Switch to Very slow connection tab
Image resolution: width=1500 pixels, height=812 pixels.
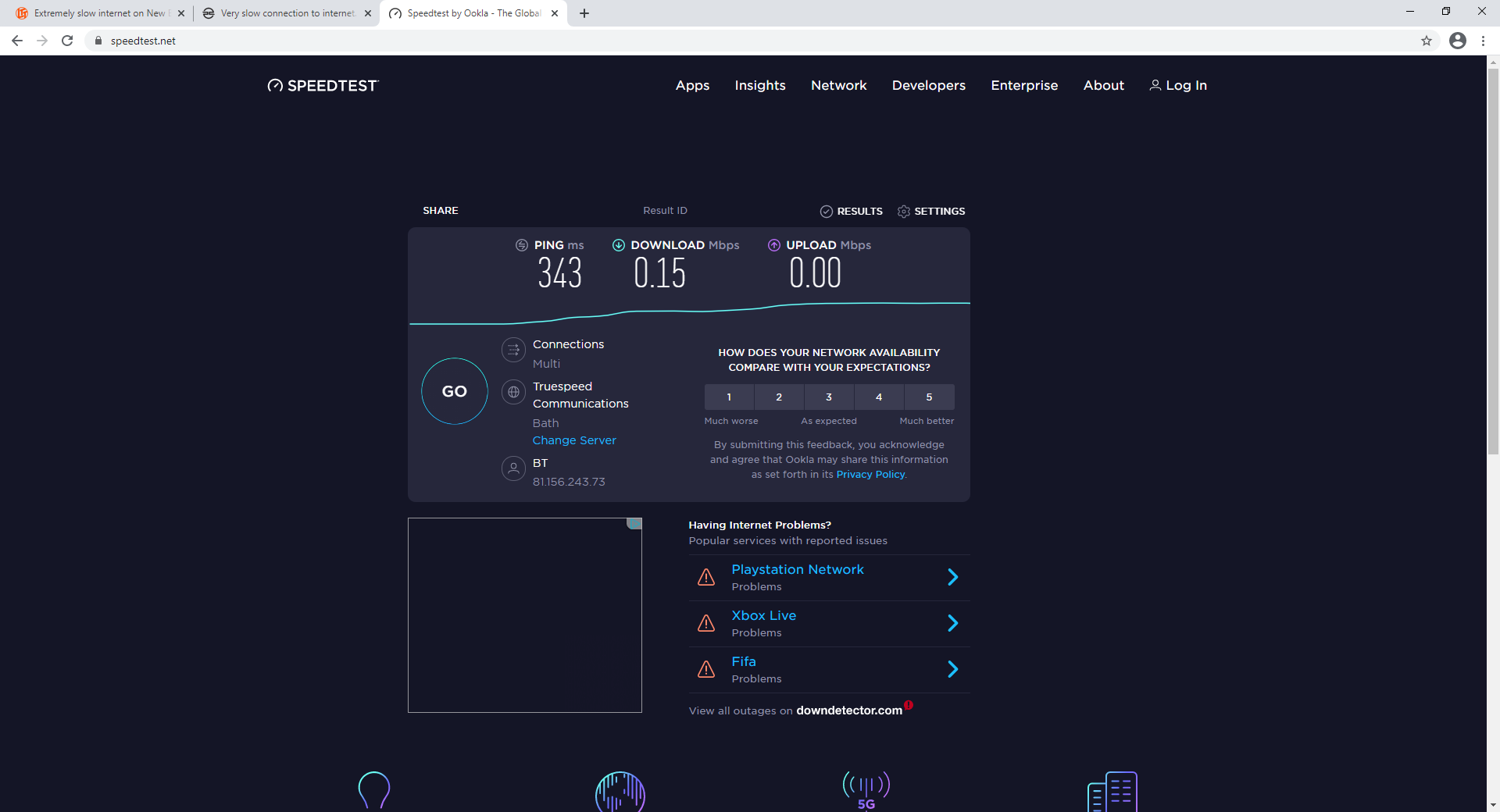coord(287,13)
